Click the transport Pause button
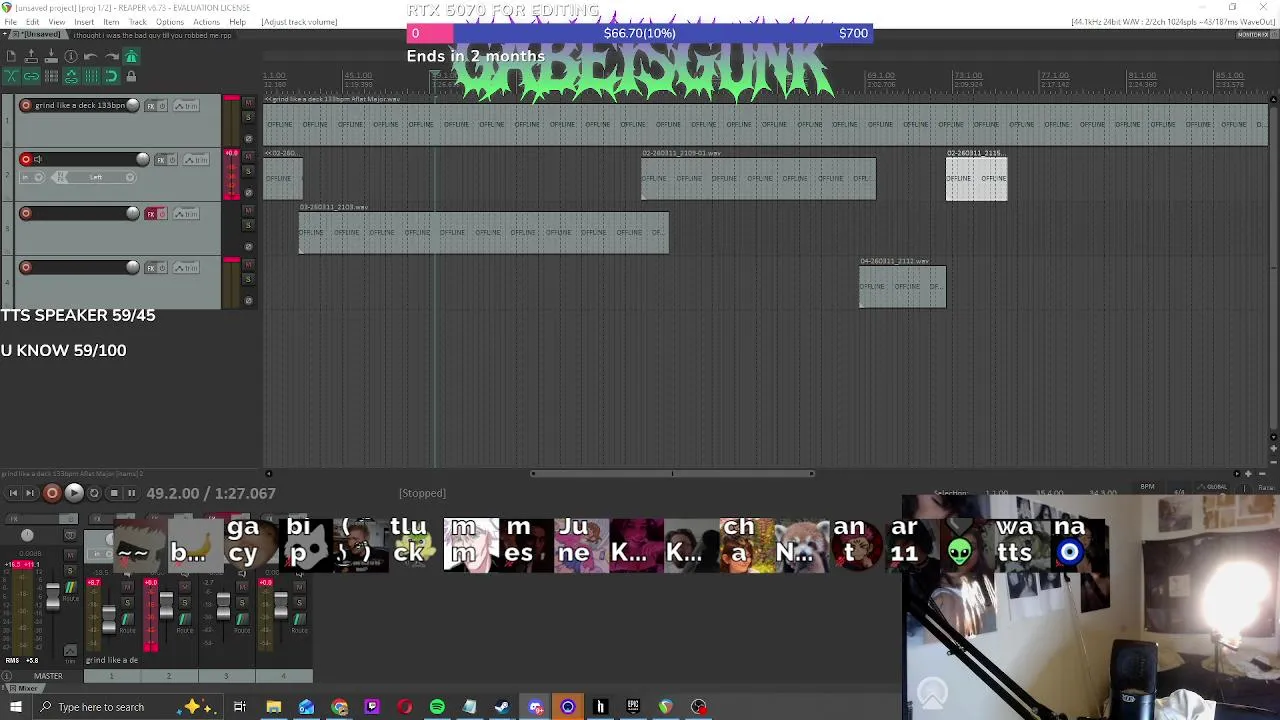Viewport: 1280px width, 720px height. click(x=131, y=493)
